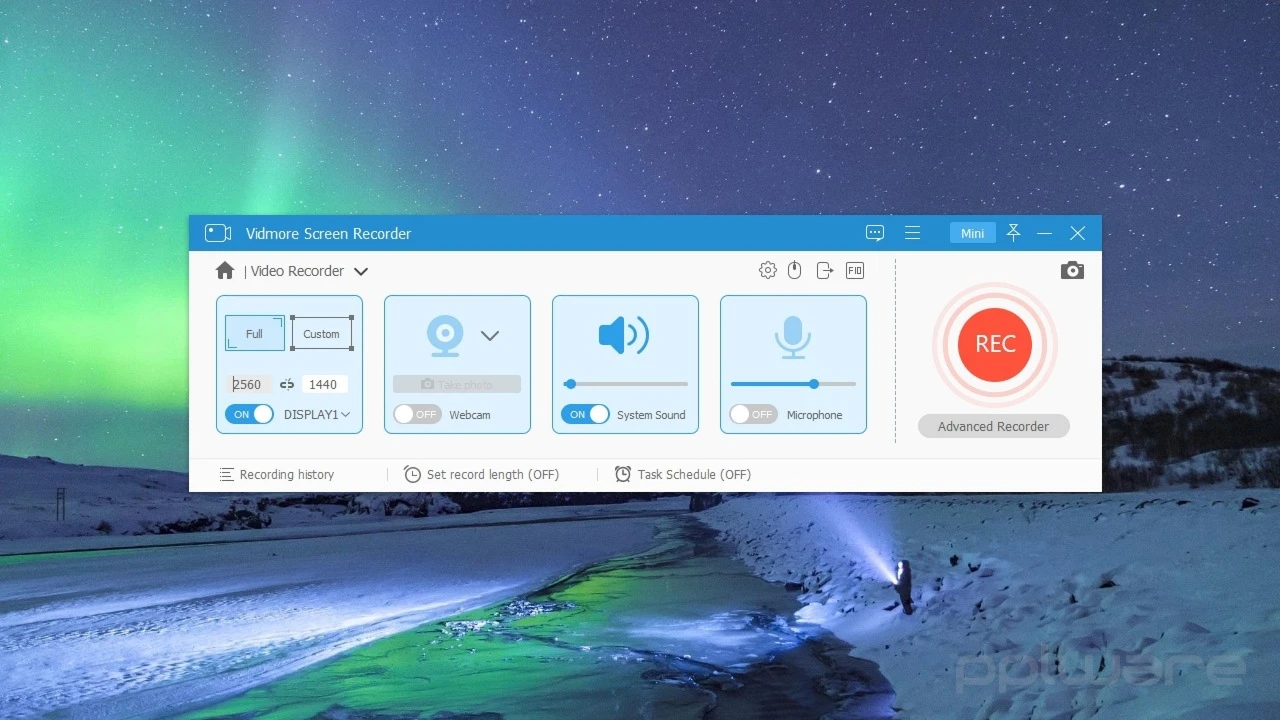The width and height of the screenshot is (1280, 720).
Task: Turn off the display recording toggle
Action: (x=249, y=414)
